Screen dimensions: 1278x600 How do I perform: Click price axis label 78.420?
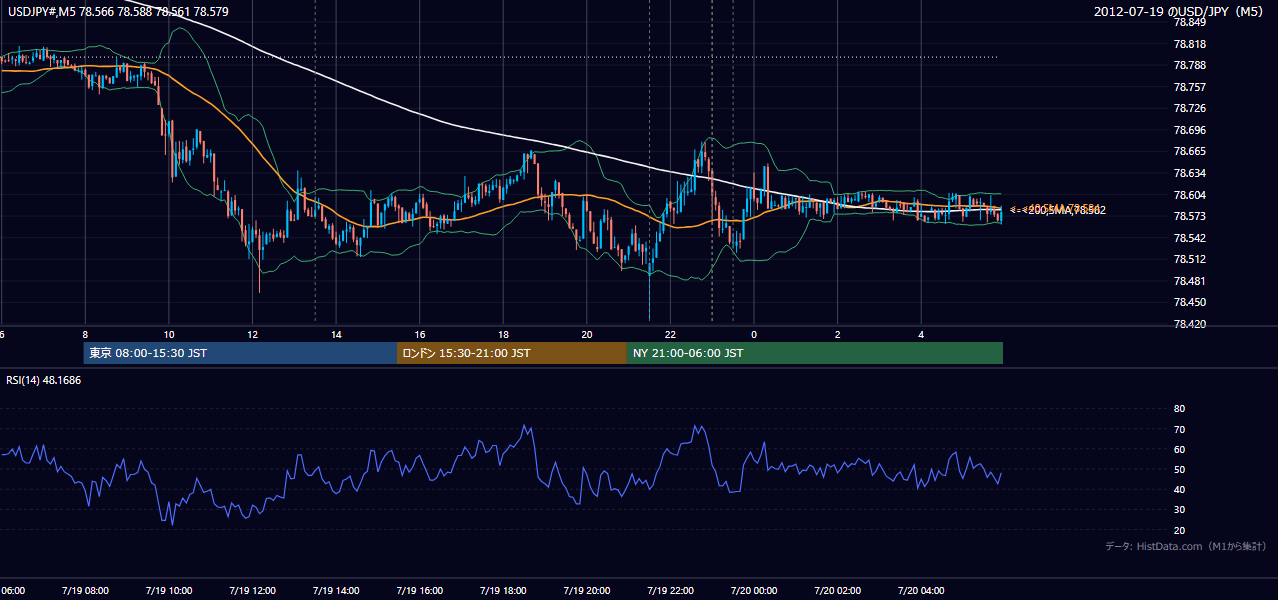tap(1190, 324)
